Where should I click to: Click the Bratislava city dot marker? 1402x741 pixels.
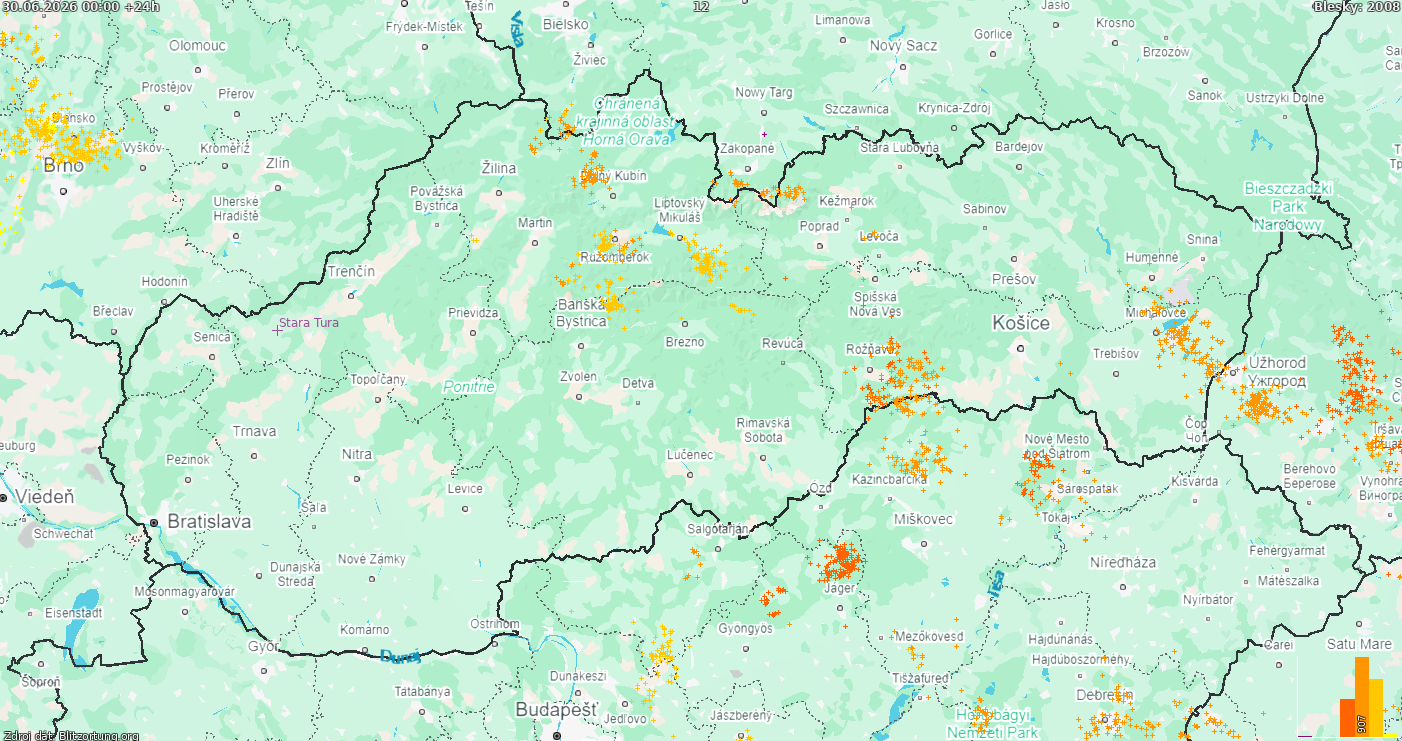pos(154,522)
